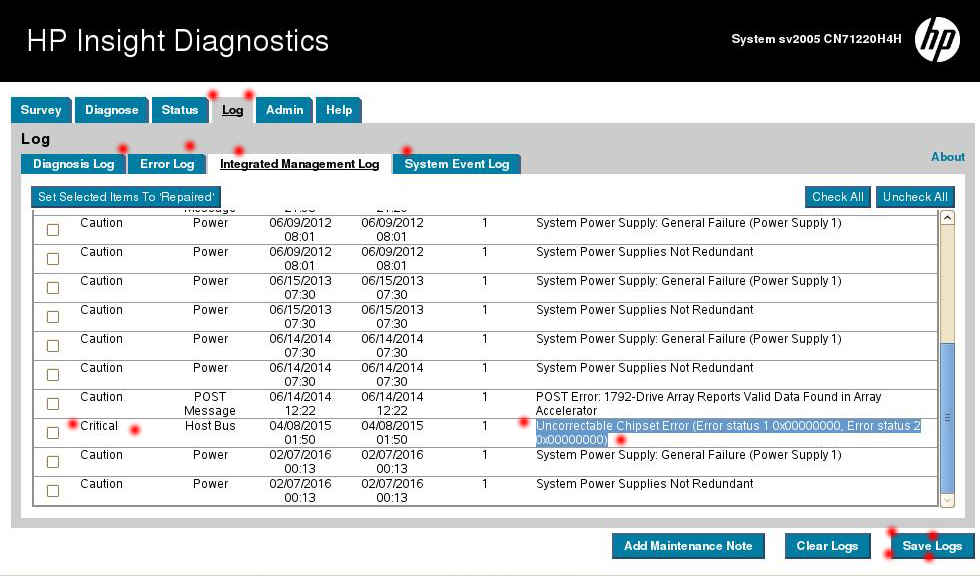
Task: Check the 06/09/2012 Not Redundant row checkbox
Action: [53, 259]
